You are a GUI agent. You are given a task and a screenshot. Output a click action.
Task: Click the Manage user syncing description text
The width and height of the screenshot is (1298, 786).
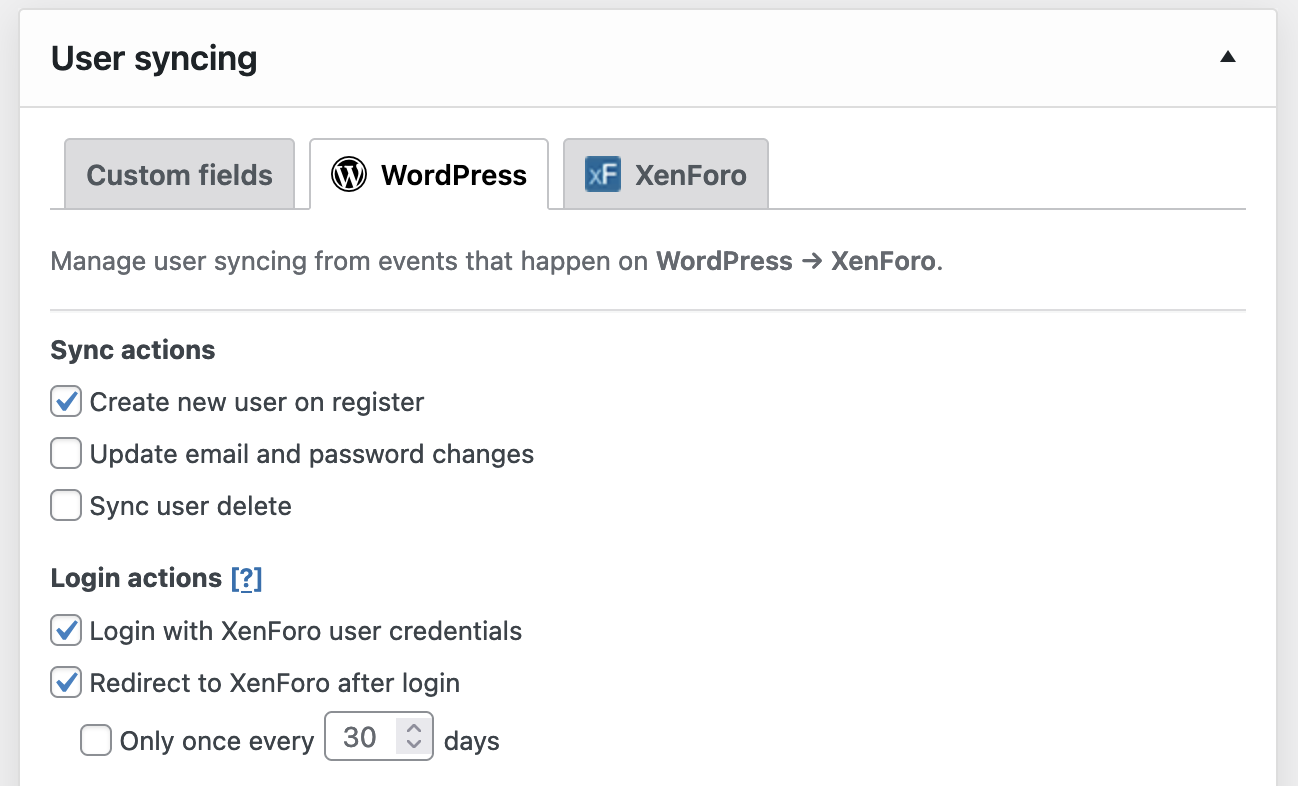pos(497,262)
